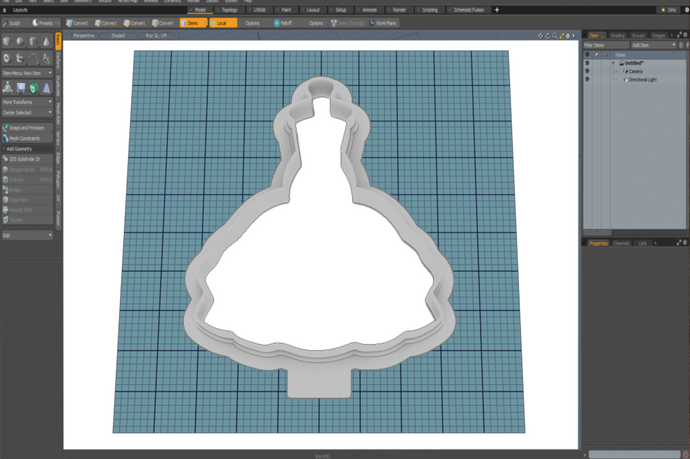Toggle the Items selection mode
This screenshot has height=459, width=690.
pos(193,23)
